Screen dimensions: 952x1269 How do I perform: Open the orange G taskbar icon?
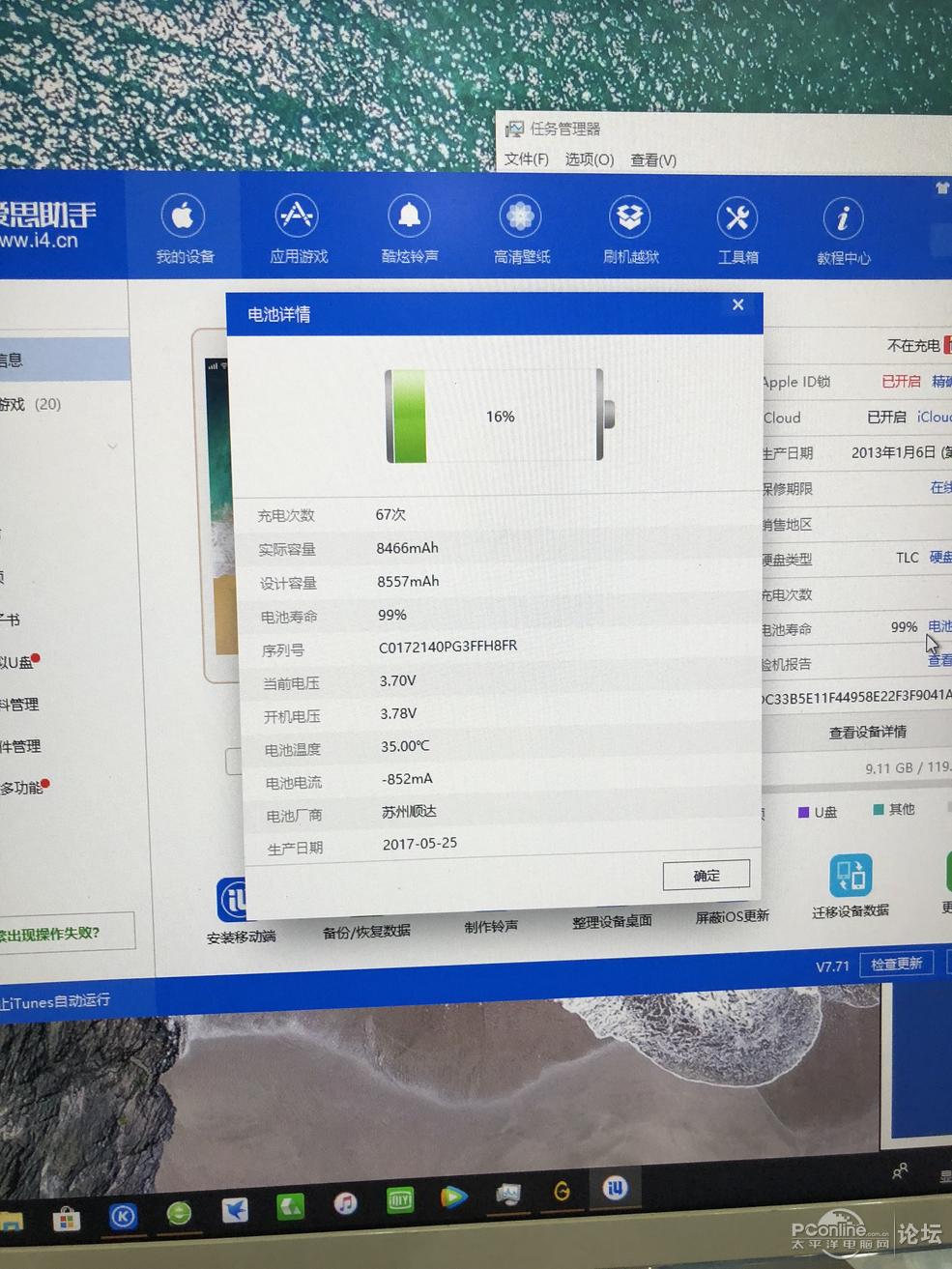(562, 1192)
